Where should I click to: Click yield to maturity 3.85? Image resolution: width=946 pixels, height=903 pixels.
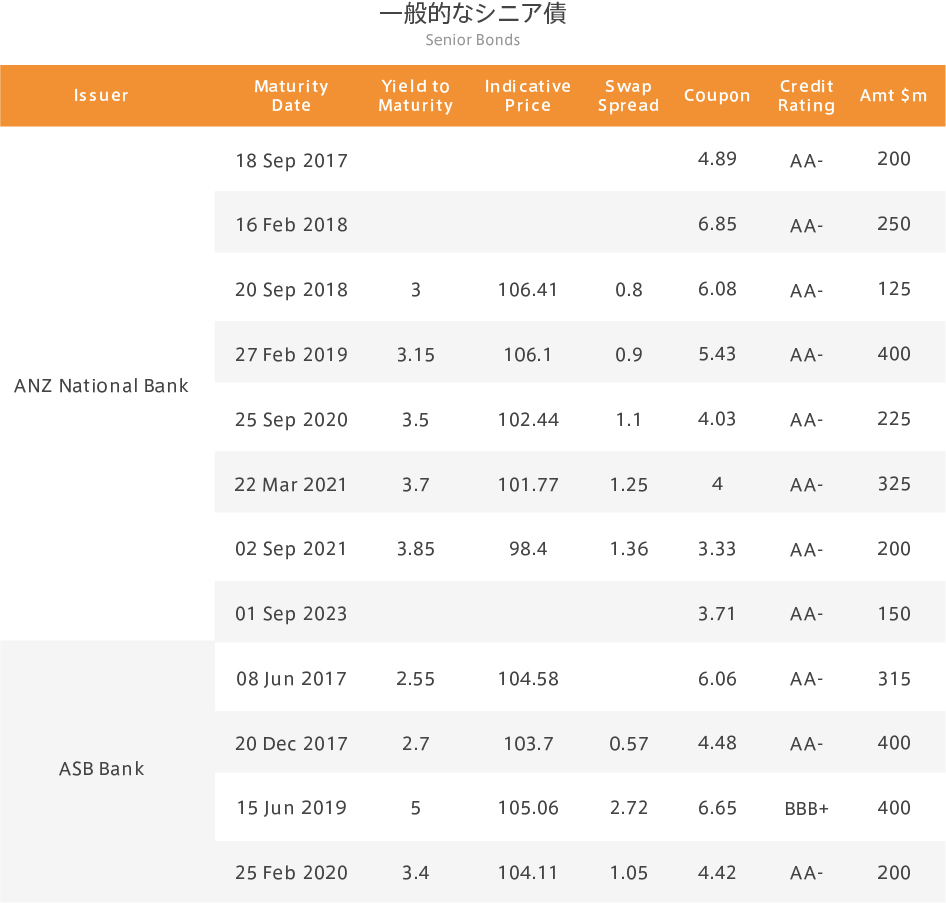click(416, 549)
